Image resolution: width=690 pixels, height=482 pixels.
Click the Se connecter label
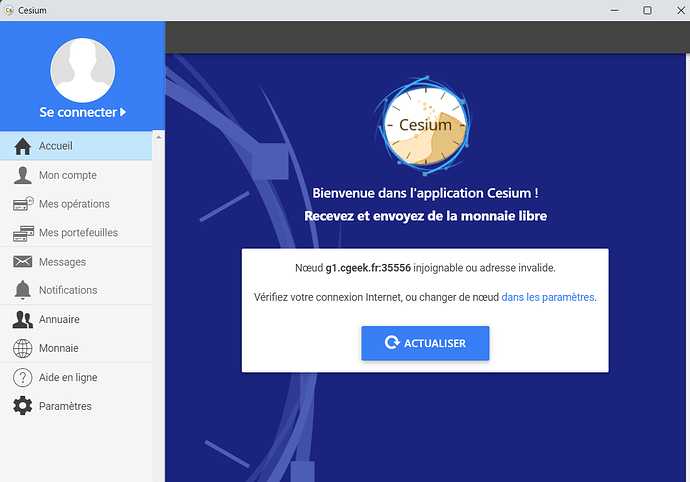[x=78, y=113]
